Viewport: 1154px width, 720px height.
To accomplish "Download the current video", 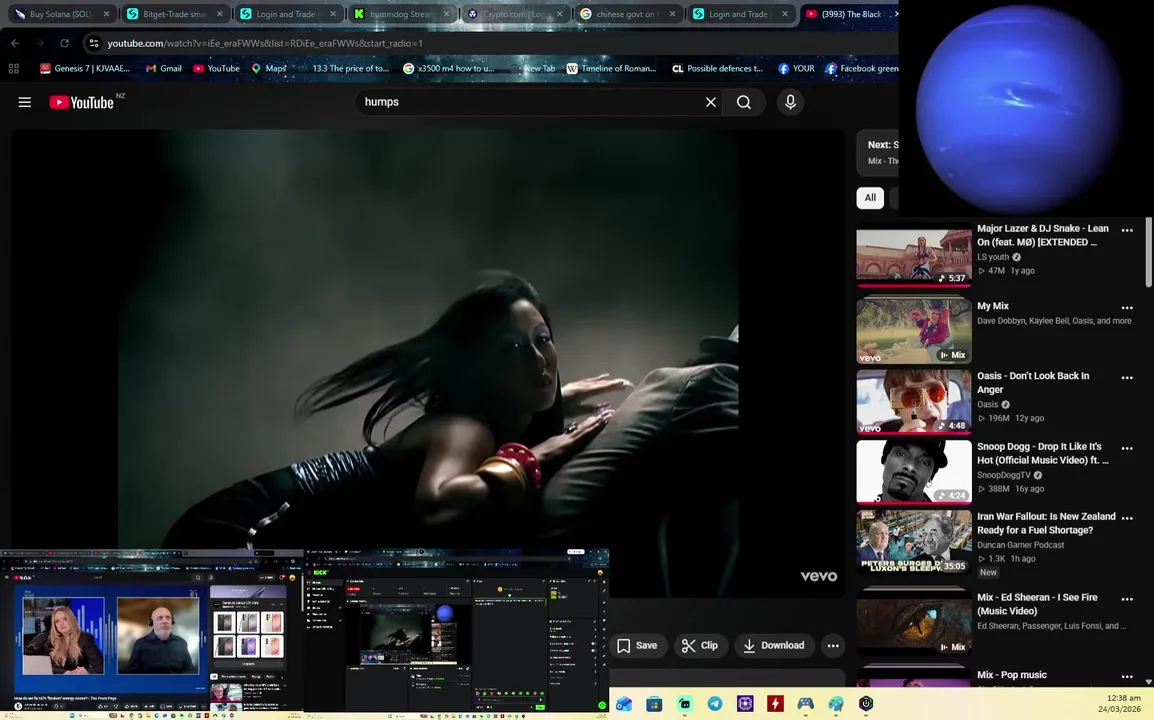I will click(x=774, y=646).
